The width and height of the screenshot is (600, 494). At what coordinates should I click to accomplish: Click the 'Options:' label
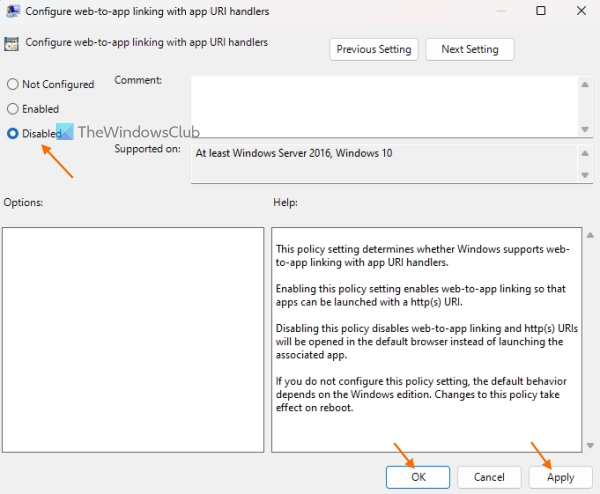click(x=23, y=202)
